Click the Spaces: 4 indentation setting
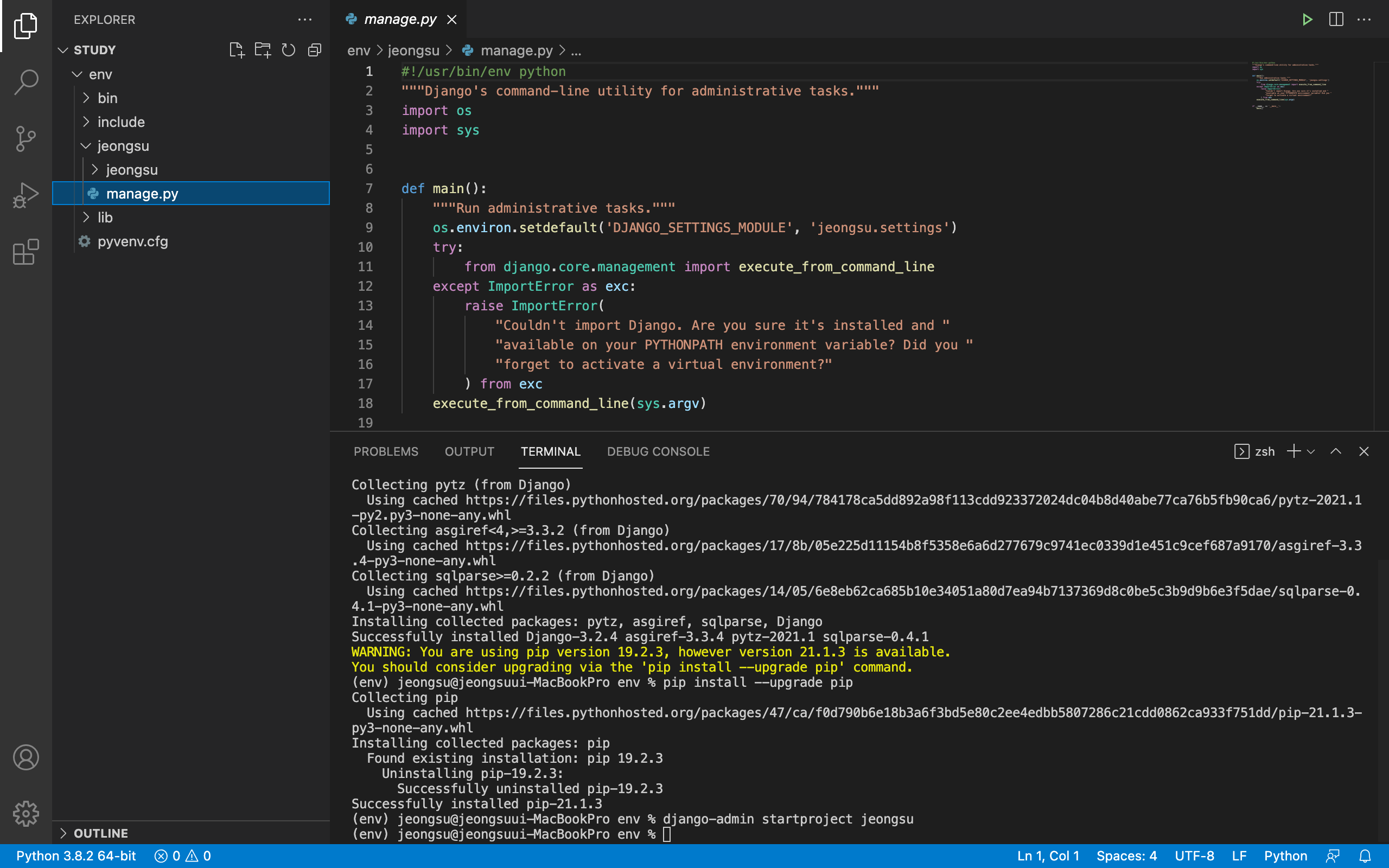 pyautogui.click(x=1126, y=856)
